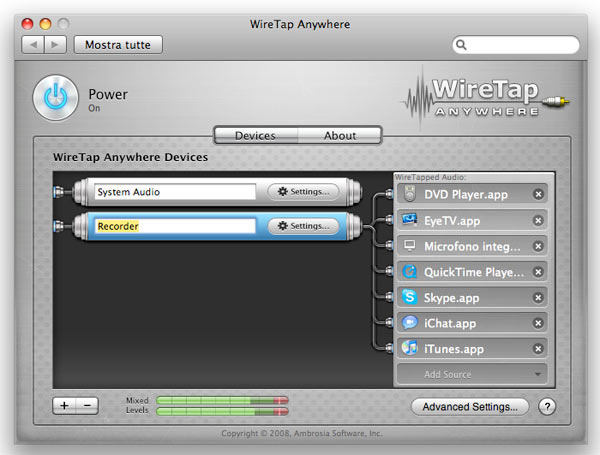
Task: Click the iTunes.app icon
Action: coord(408,349)
